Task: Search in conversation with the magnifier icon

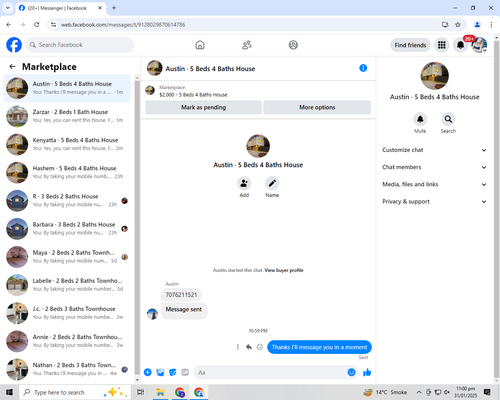Action: tap(448, 119)
